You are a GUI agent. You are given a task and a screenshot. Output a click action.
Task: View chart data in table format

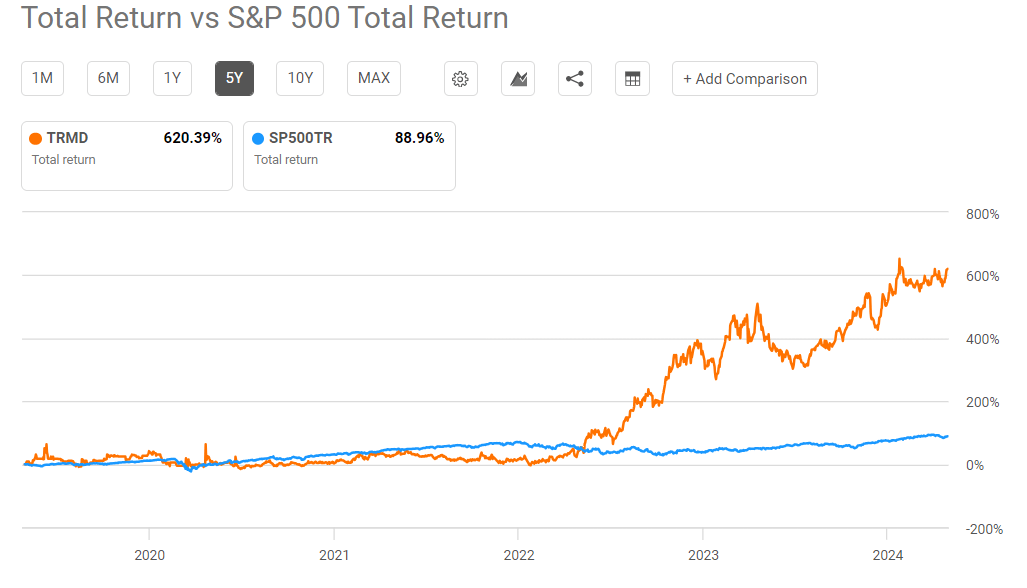632,78
